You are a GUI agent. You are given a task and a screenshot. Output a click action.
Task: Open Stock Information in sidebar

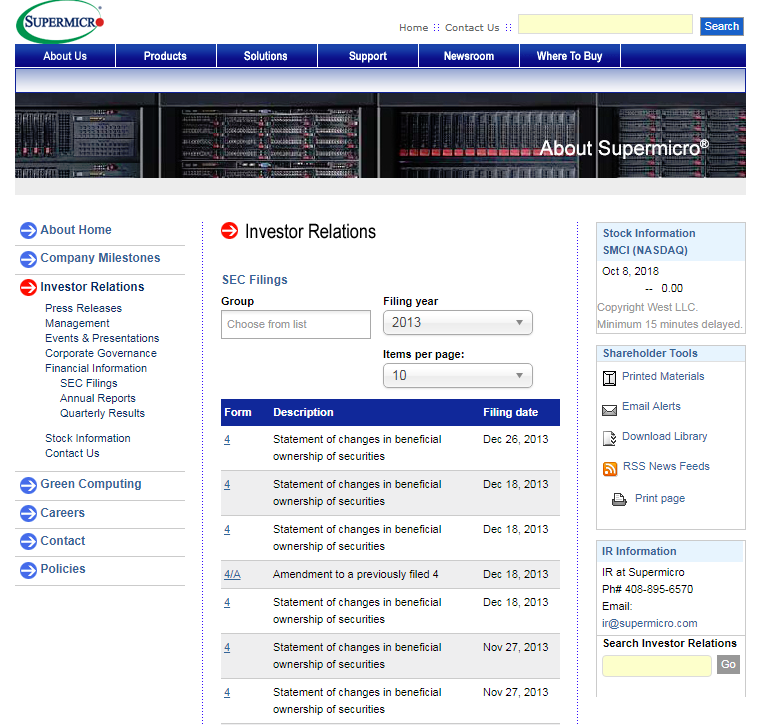click(88, 438)
